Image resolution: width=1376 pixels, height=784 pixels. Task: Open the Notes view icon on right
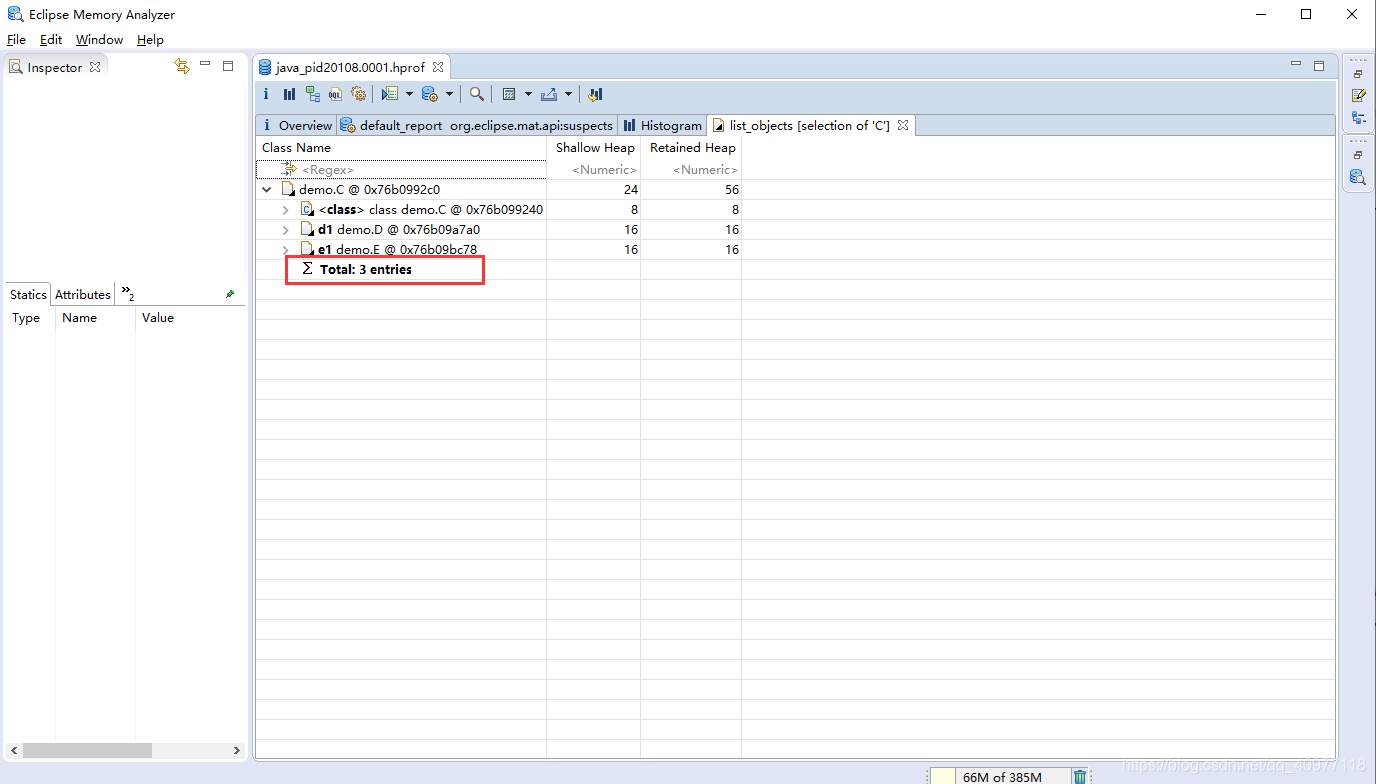pyautogui.click(x=1358, y=96)
